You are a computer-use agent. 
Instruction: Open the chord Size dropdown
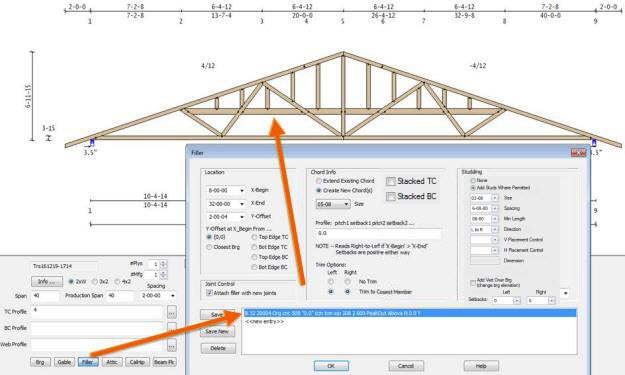click(x=346, y=204)
